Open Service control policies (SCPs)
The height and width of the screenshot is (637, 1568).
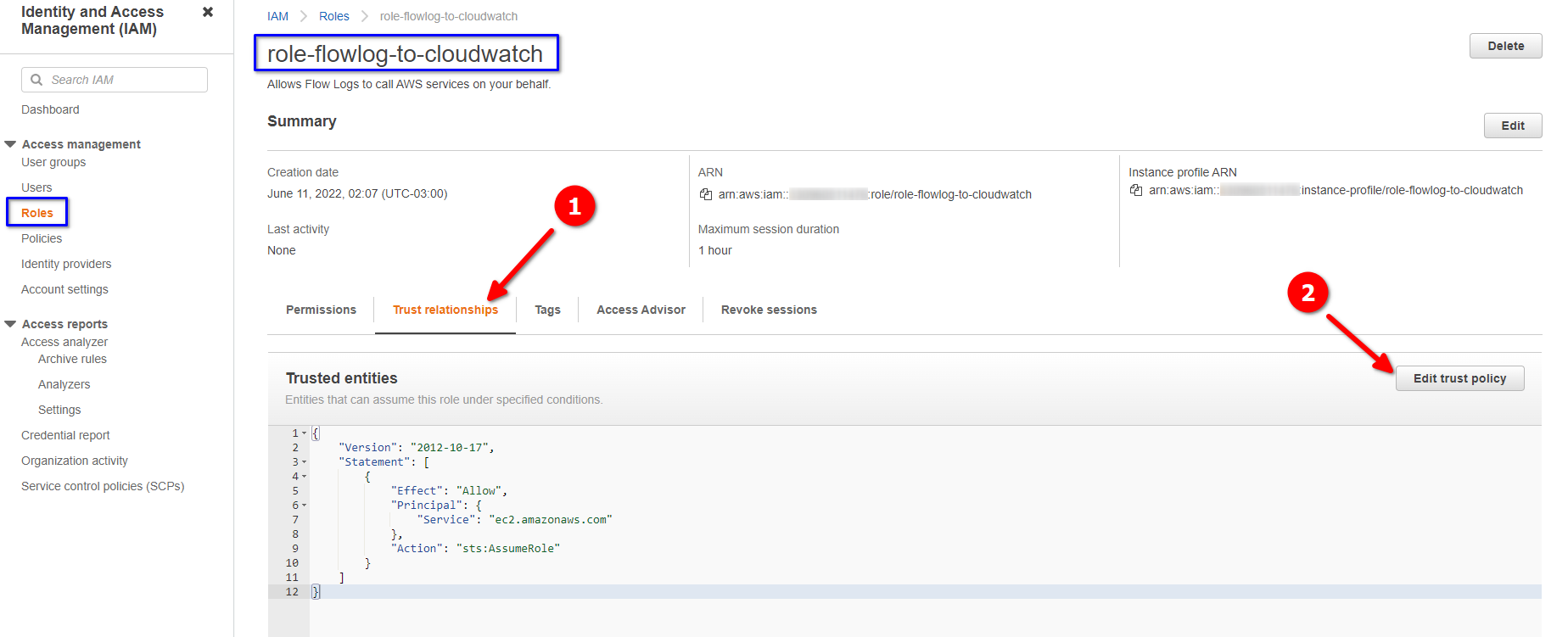pos(103,486)
